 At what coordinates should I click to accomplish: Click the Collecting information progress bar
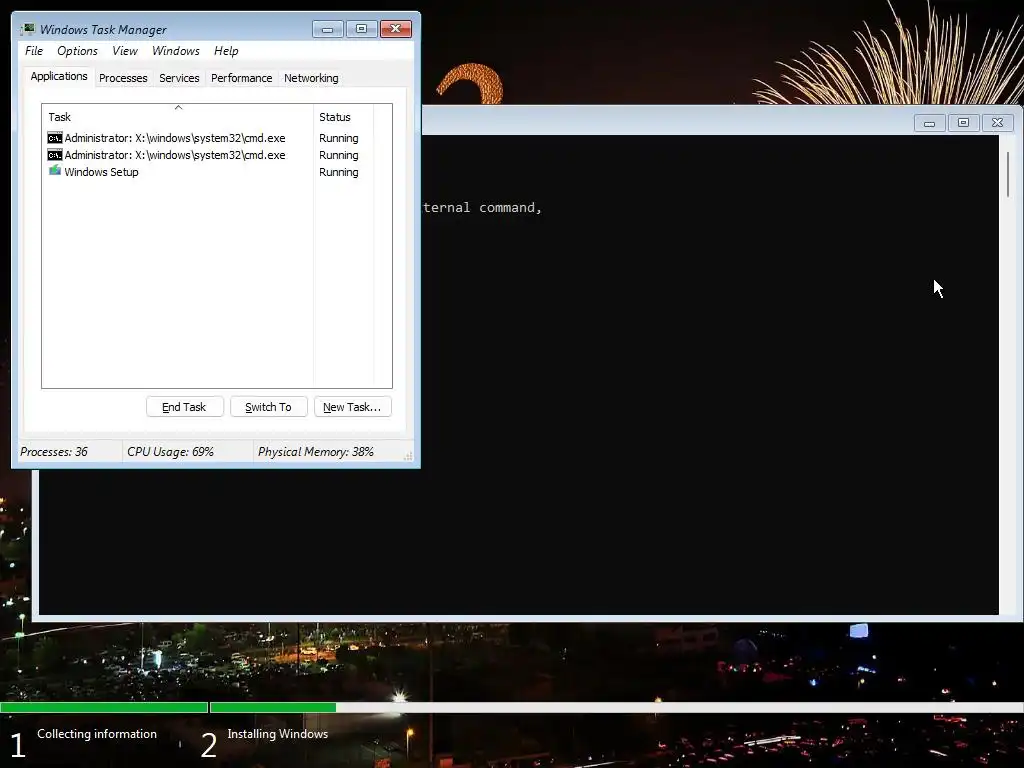point(104,707)
